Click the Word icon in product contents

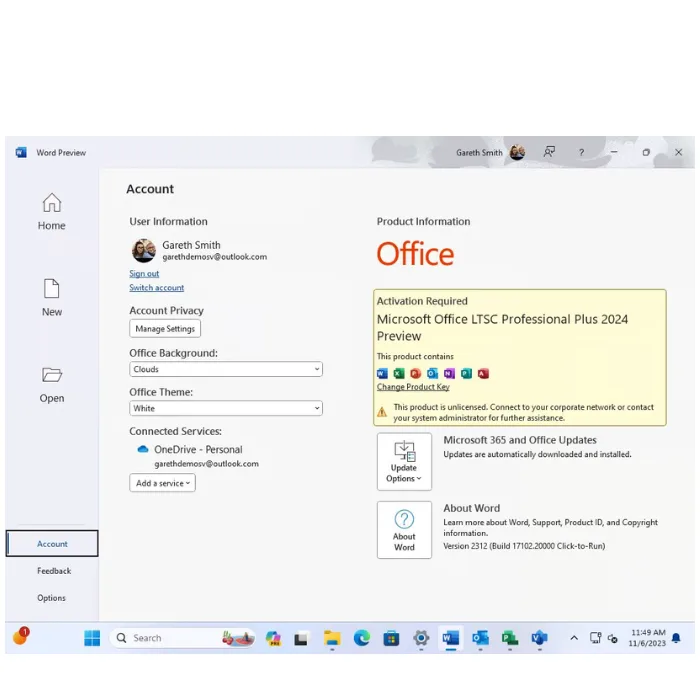pyautogui.click(x=382, y=373)
